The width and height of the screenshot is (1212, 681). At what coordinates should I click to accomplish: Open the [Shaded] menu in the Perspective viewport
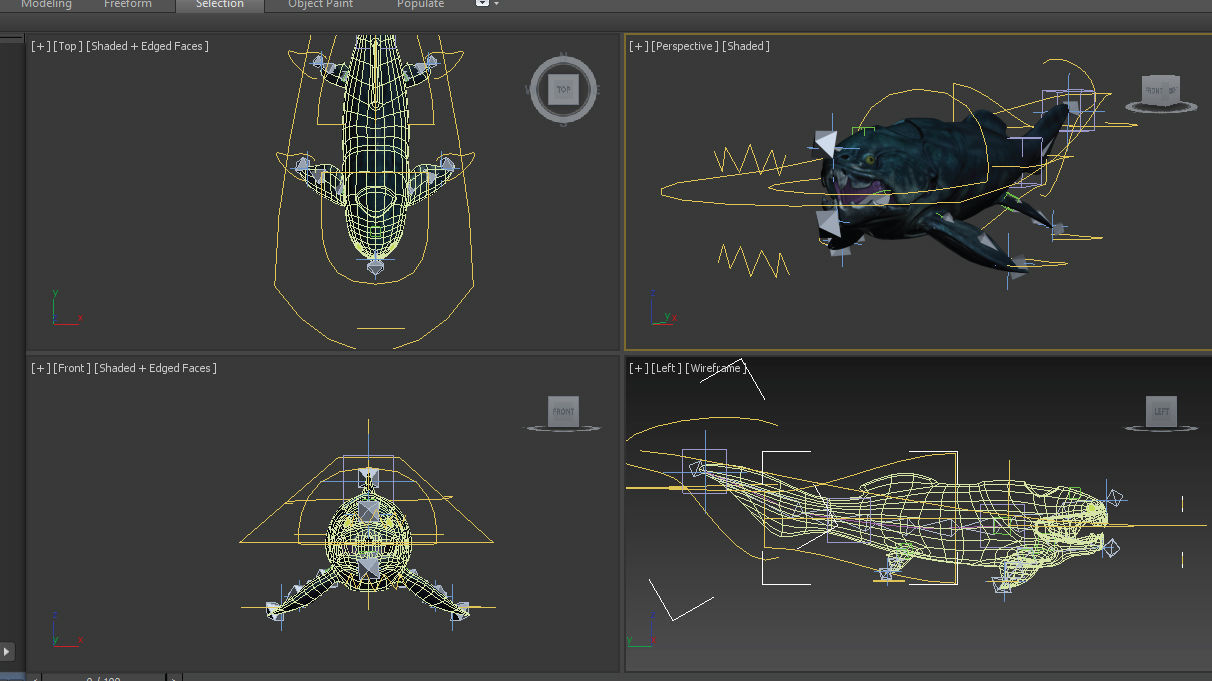point(746,46)
